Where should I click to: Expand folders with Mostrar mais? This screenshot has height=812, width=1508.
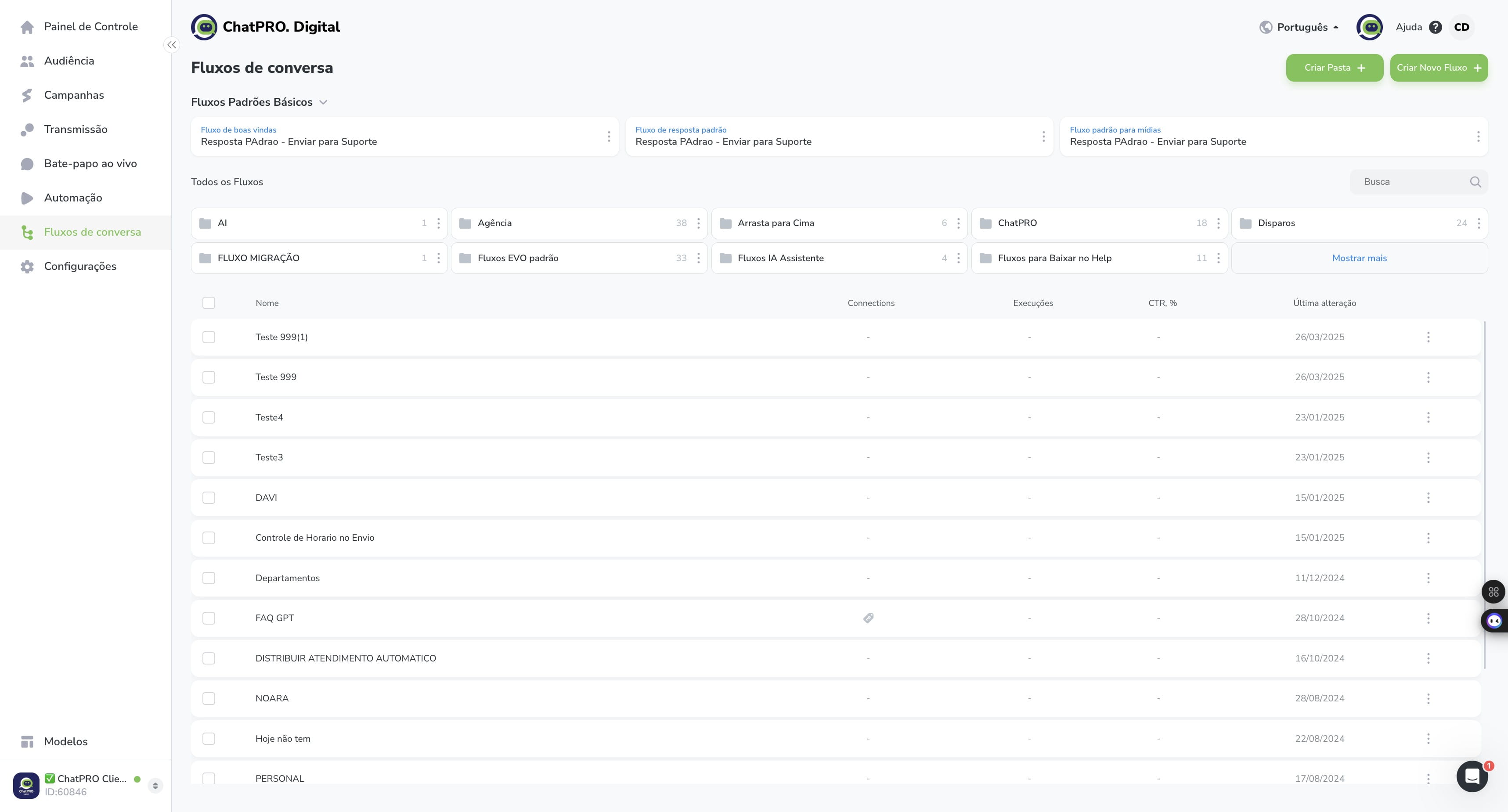pyautogui.click(x=1359, y=258)
